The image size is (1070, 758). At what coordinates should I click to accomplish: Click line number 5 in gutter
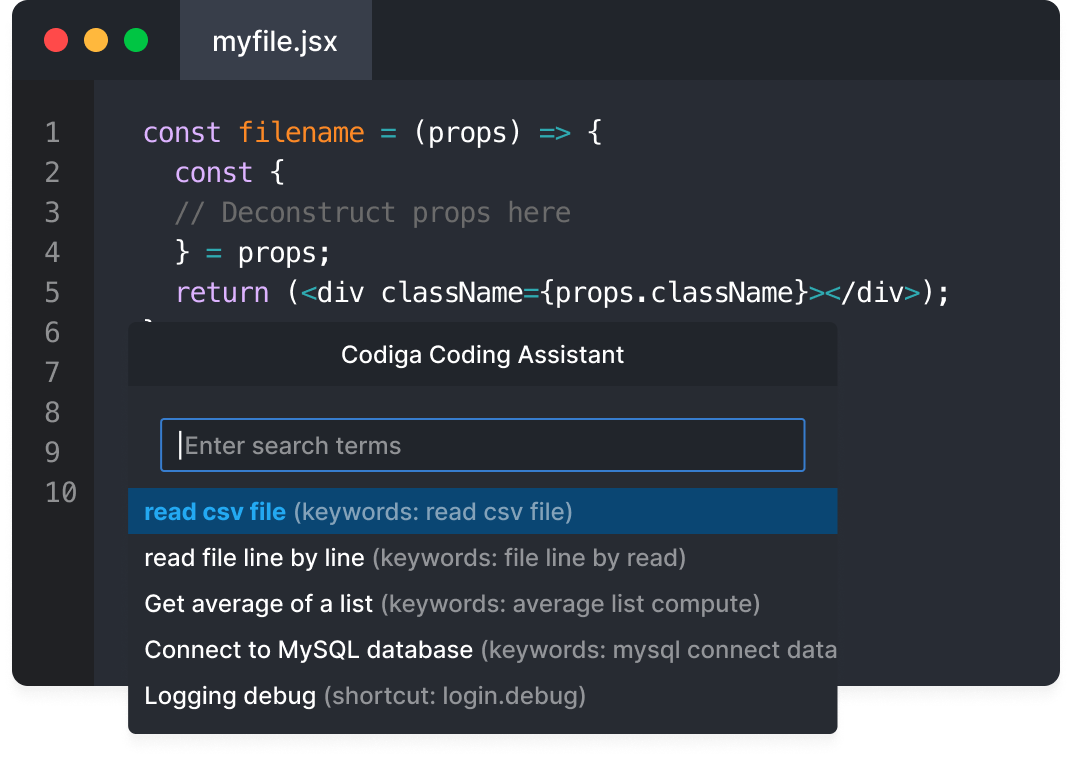click(53, 292)
